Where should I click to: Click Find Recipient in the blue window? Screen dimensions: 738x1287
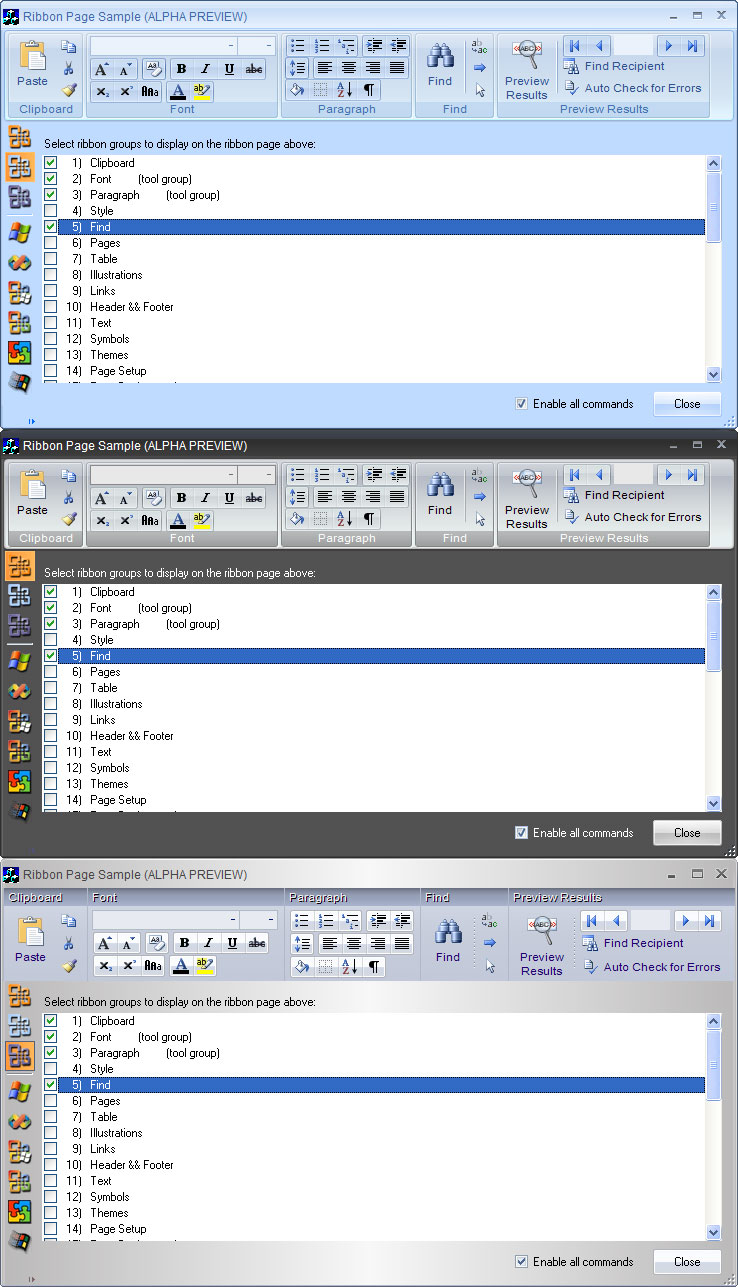click(x=615, y=66)
